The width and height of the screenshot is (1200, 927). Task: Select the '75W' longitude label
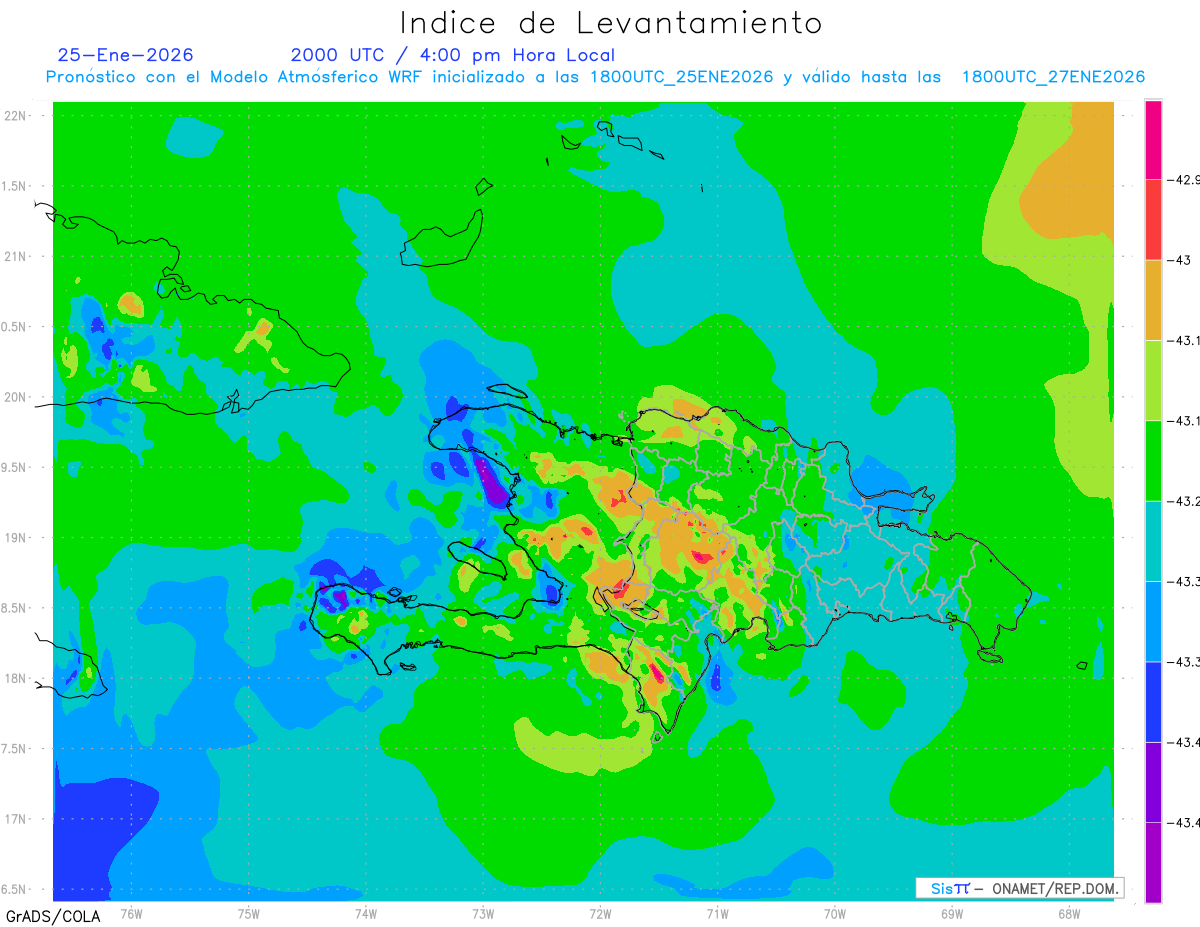[249, 913]
